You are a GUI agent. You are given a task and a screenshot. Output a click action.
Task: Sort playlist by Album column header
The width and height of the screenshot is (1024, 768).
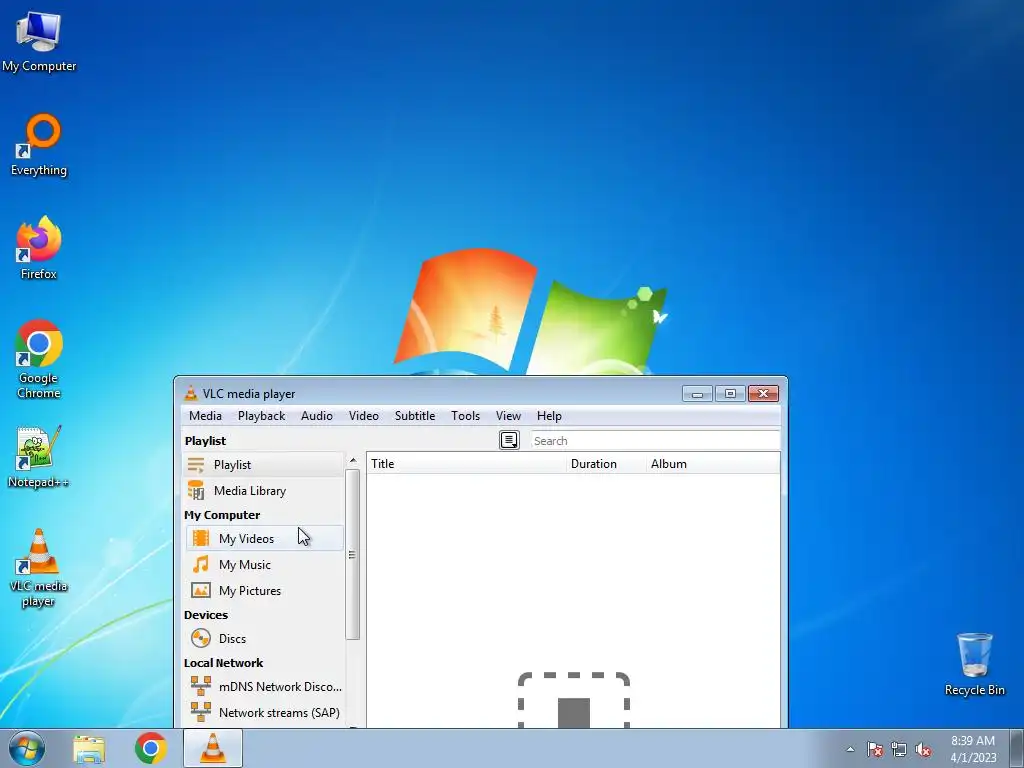(x=713, y=464)
